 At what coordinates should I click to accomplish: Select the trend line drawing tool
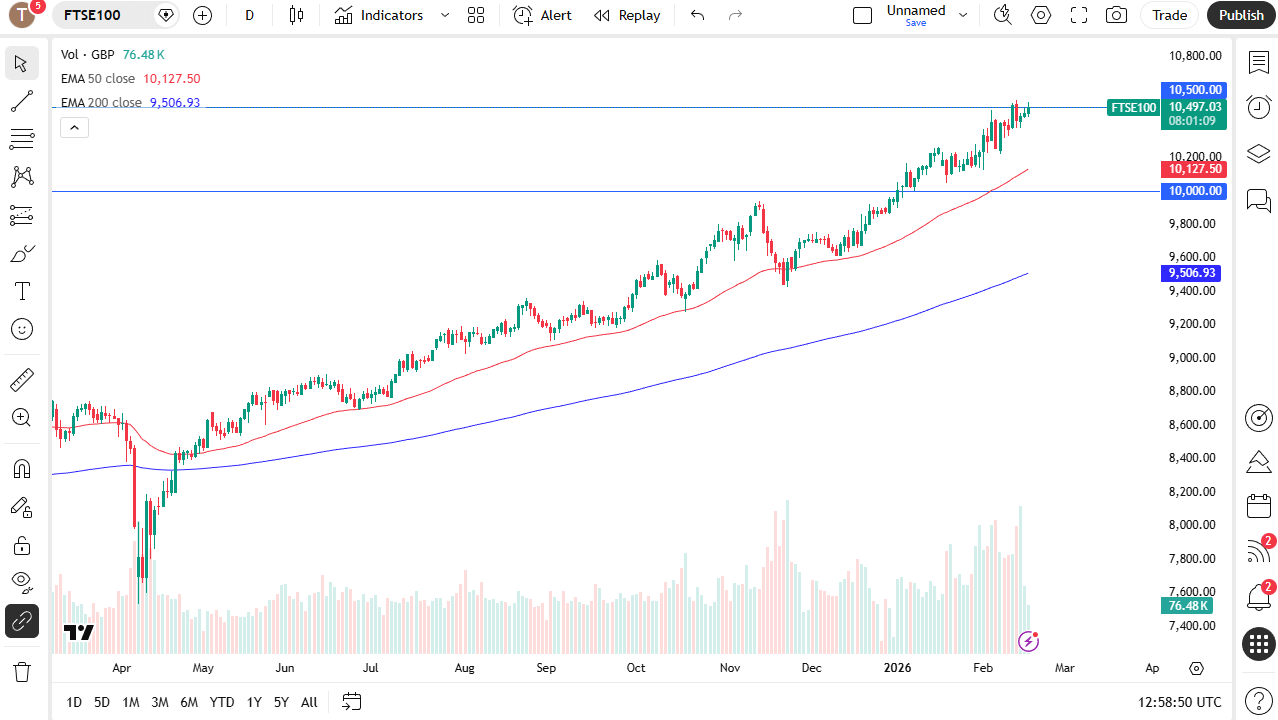click(x=21, y=101)
